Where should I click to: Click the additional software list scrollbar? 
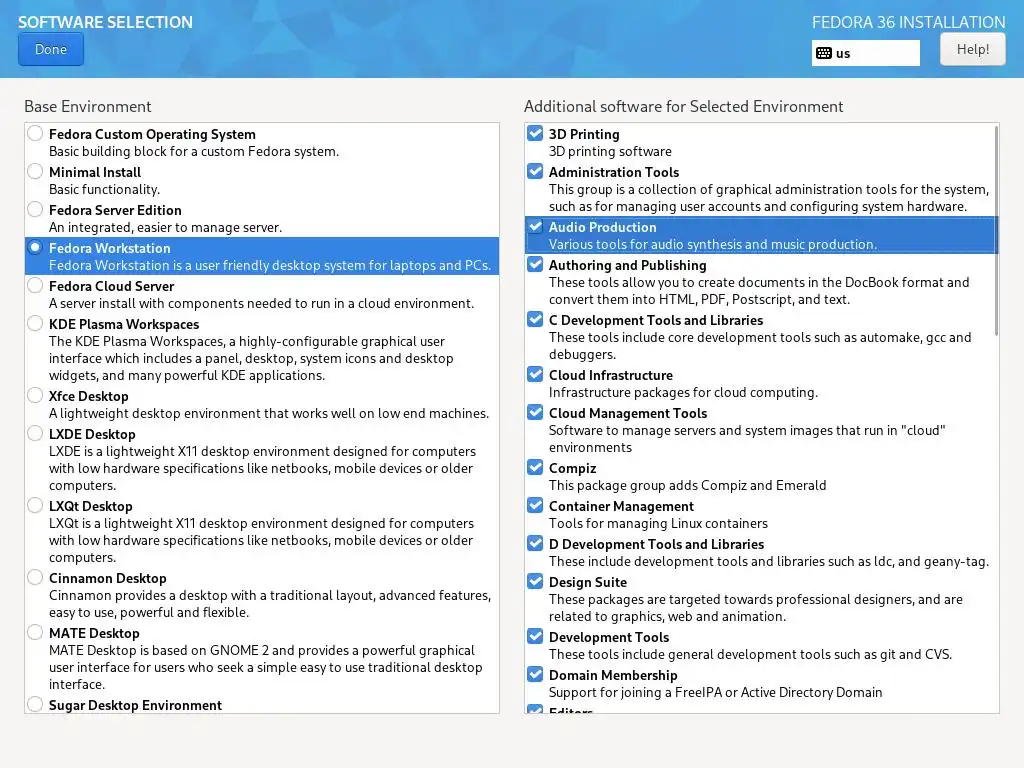(996, 231)
